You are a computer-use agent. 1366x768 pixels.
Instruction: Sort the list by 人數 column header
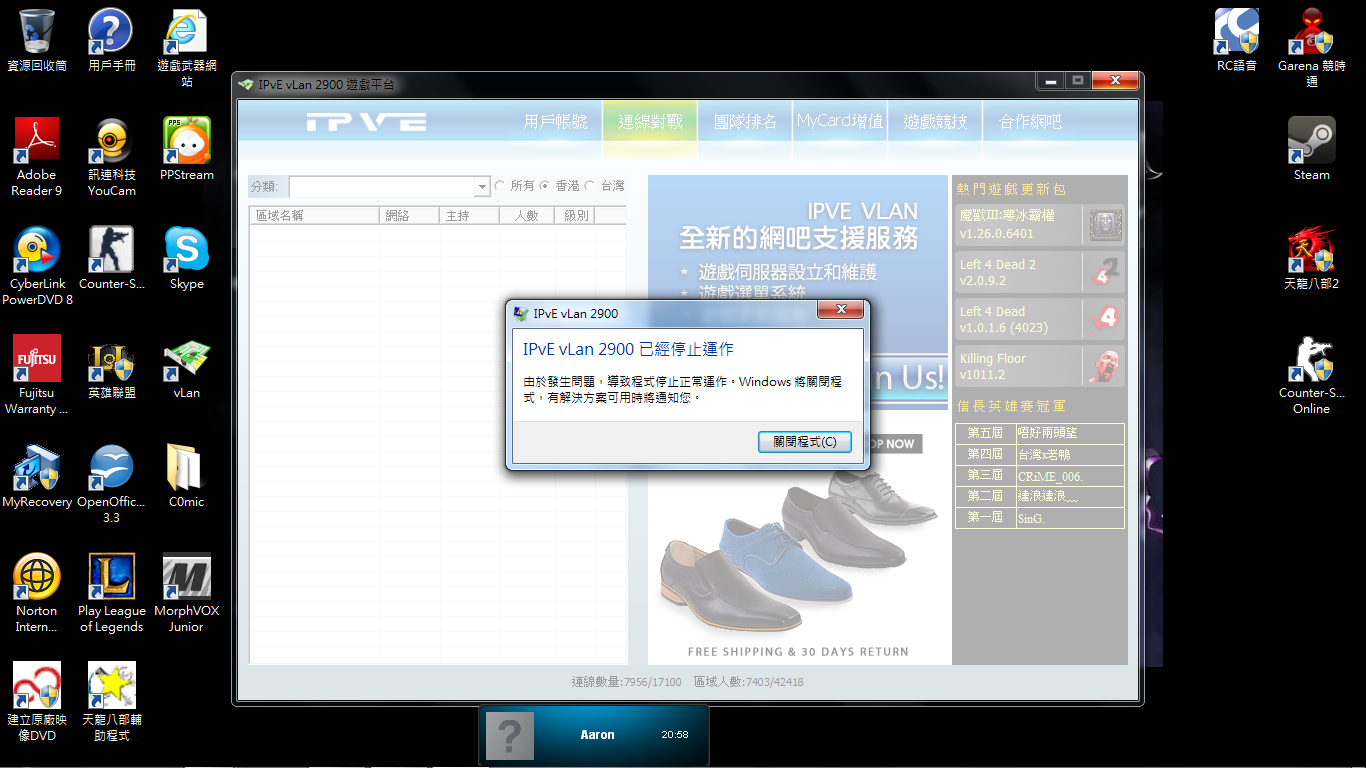(x=526, y=215)
